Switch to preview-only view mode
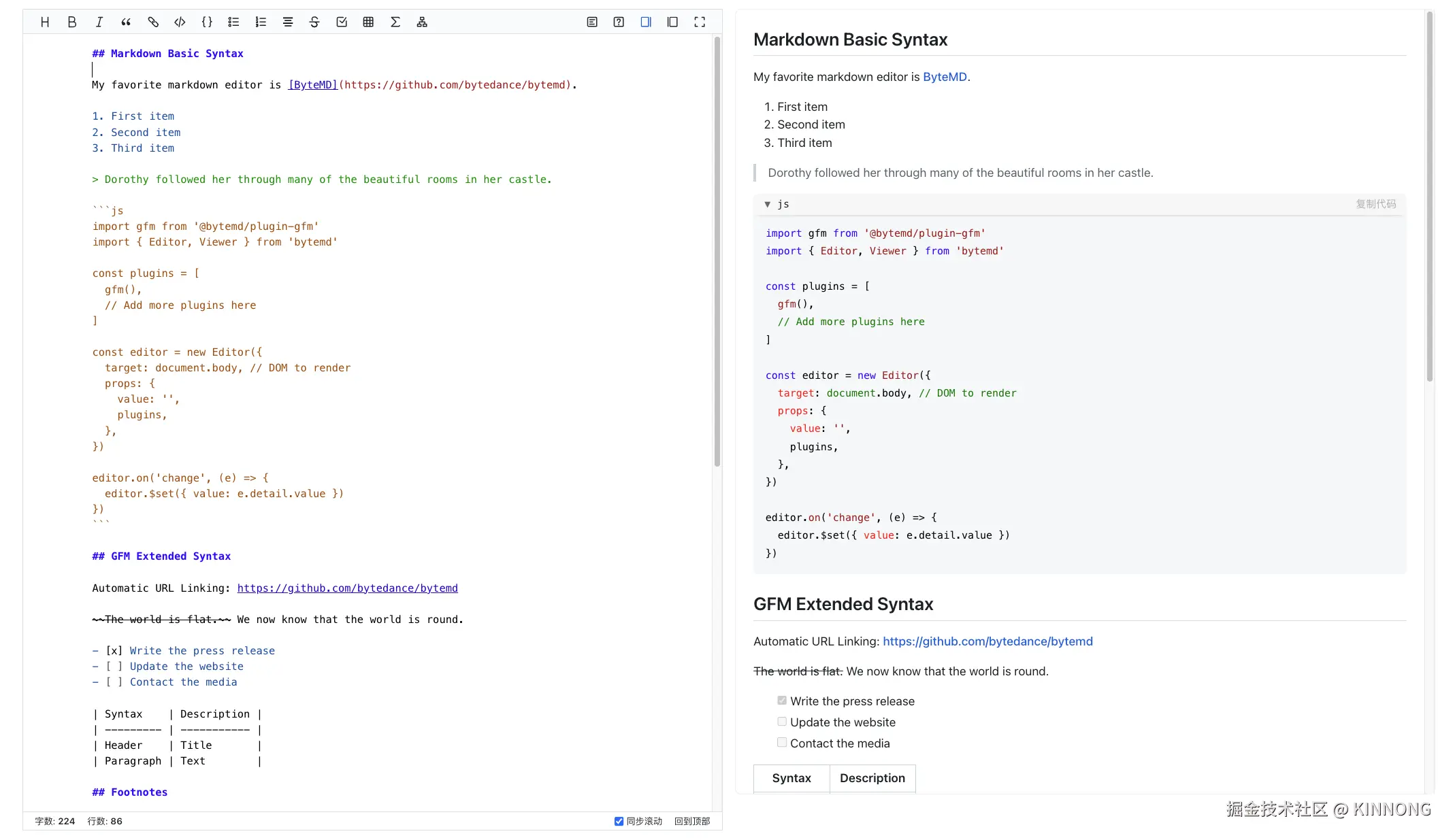This screenshot has width=1453, height=840. pos(672,22)
